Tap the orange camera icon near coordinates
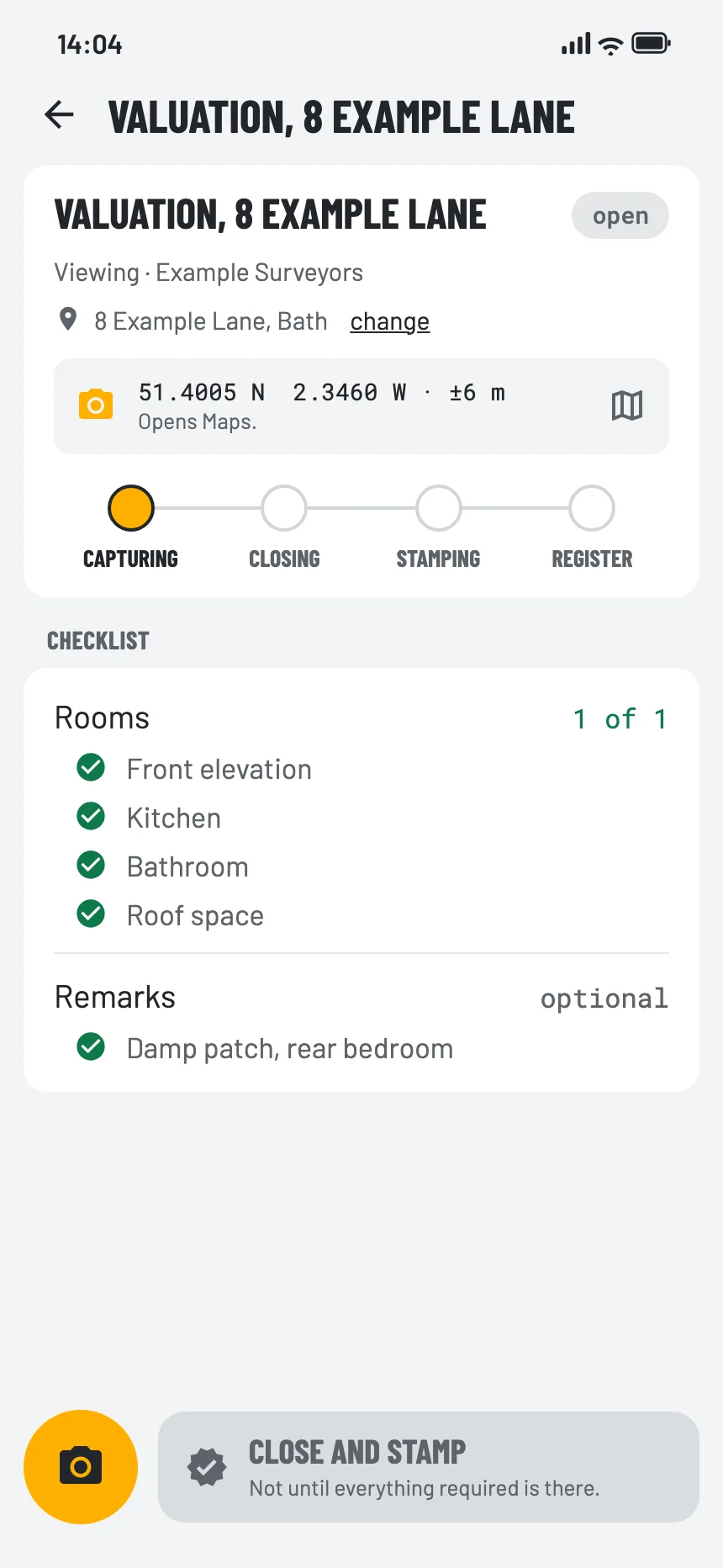723x1568 pixels. click(x=96, y=405)
